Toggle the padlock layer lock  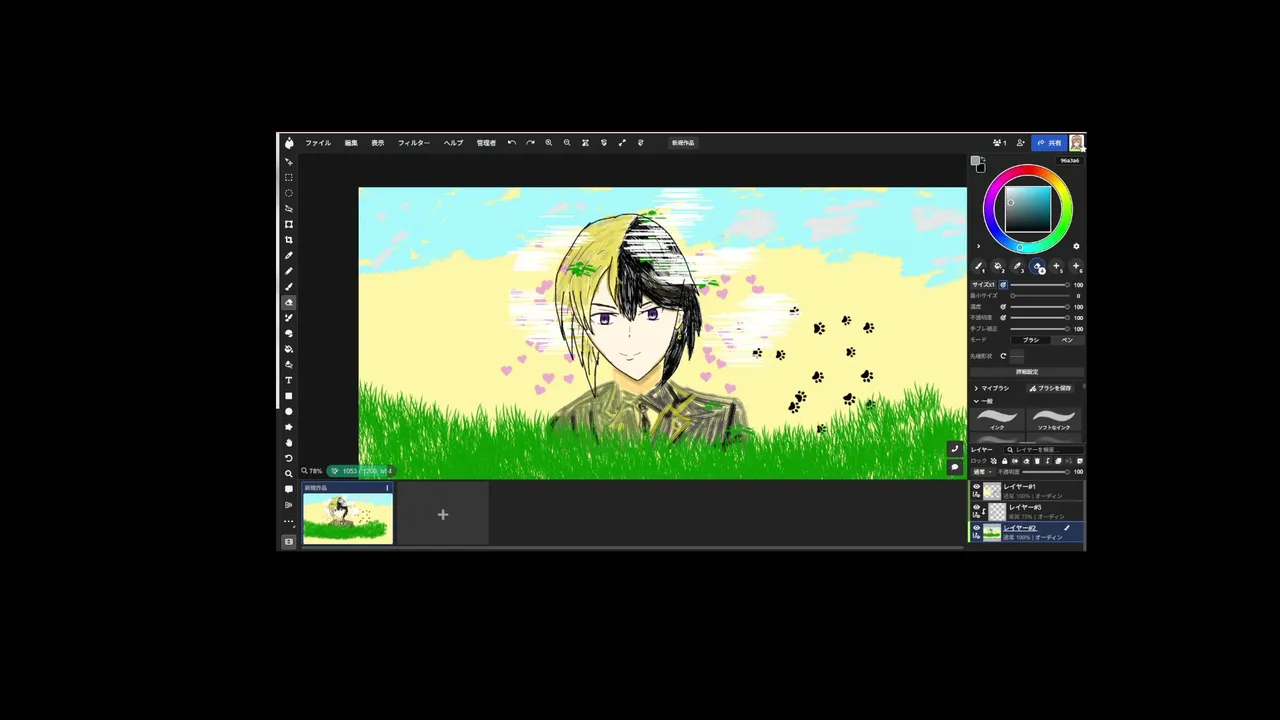click(x=1004, y=461)
